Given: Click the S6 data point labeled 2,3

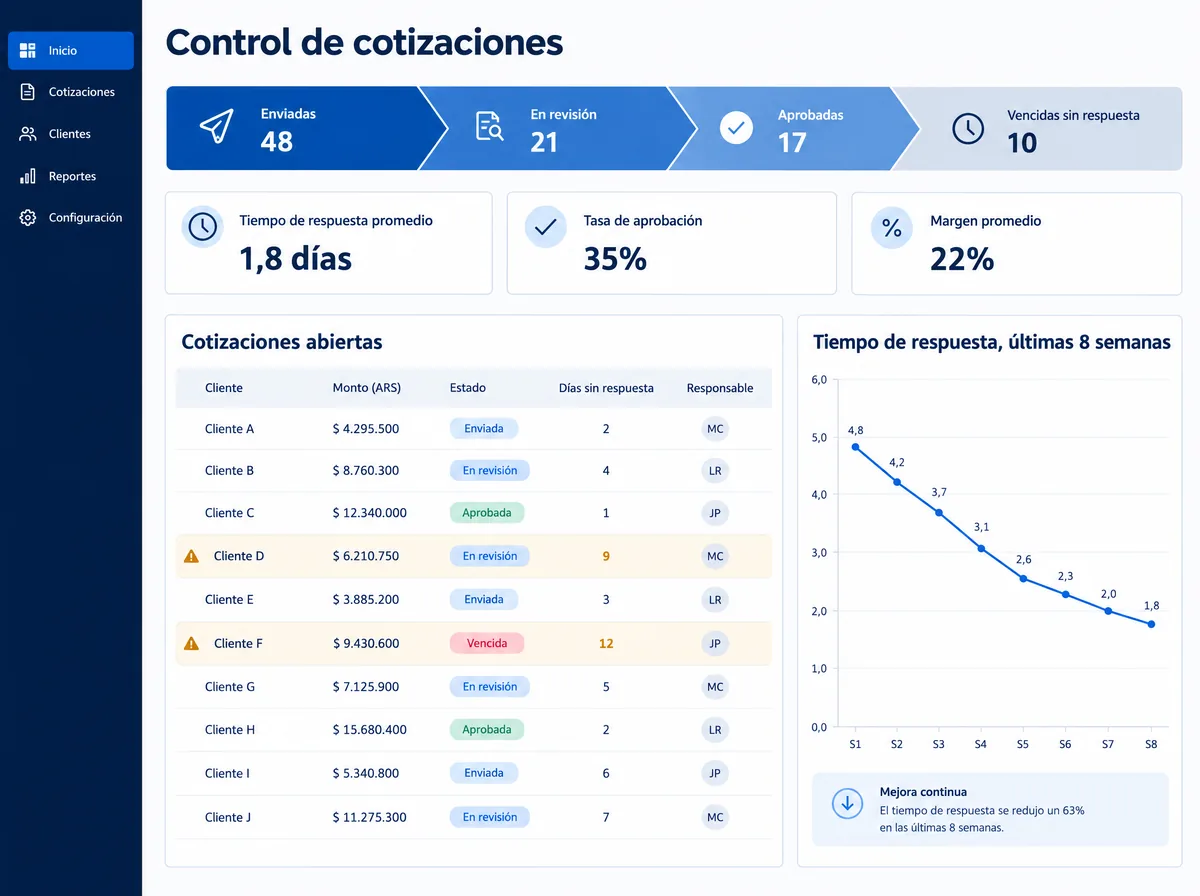Looking at the screenshot, I should tap(1065, 594).
